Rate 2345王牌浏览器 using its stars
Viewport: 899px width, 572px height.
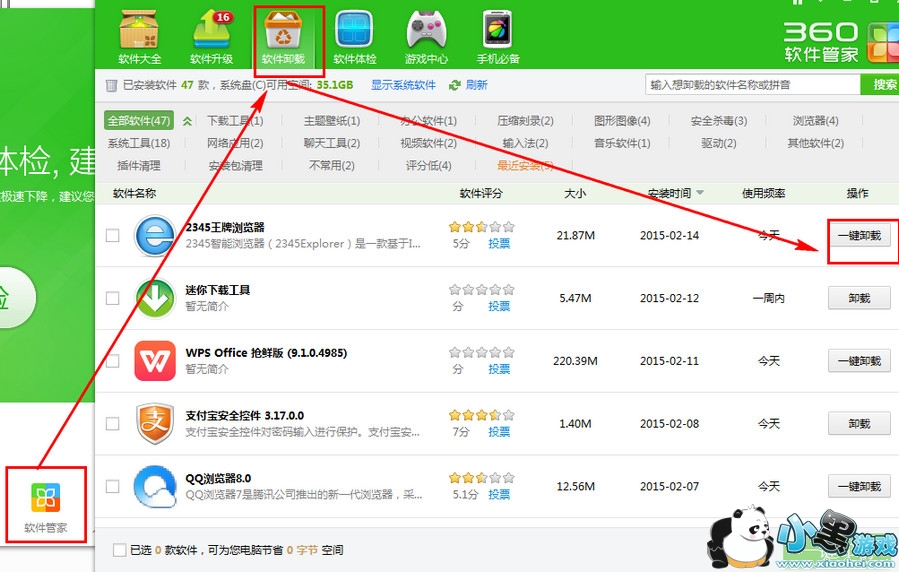click(482, 227)
